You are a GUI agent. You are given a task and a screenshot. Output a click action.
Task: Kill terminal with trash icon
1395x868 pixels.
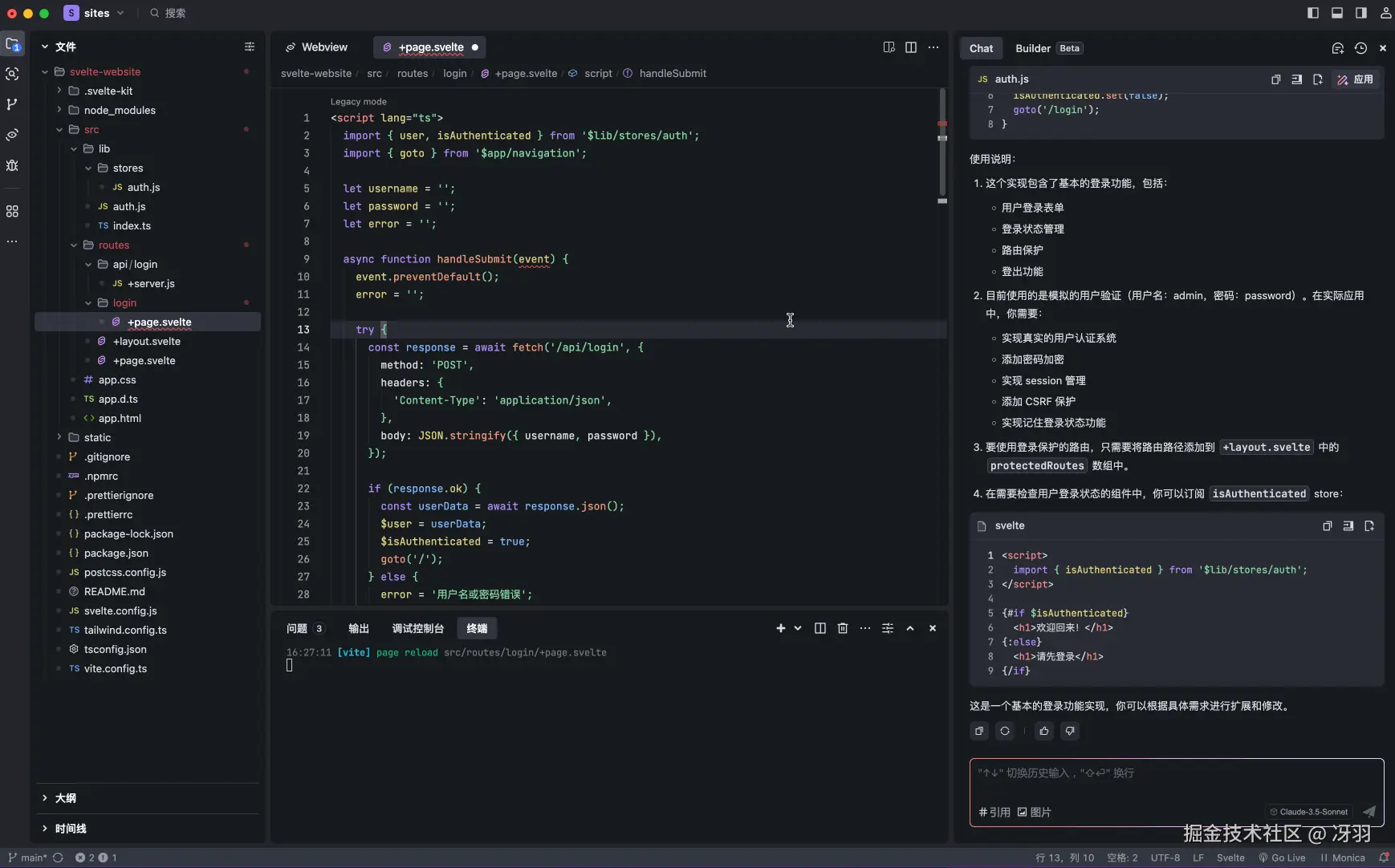pyautogui.click(x=843, y=628)
